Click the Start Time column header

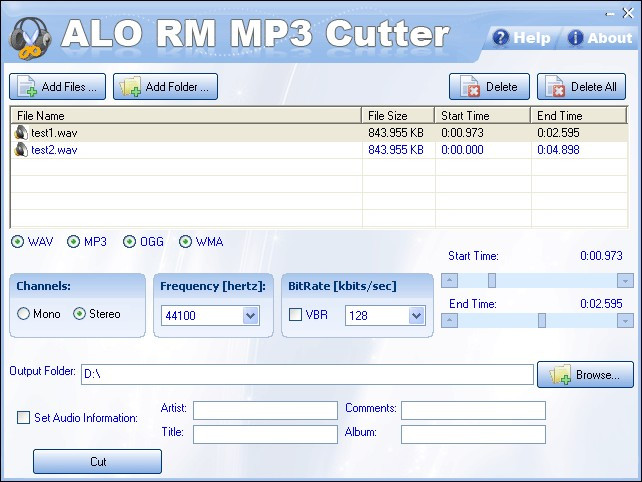pos(483,115)
